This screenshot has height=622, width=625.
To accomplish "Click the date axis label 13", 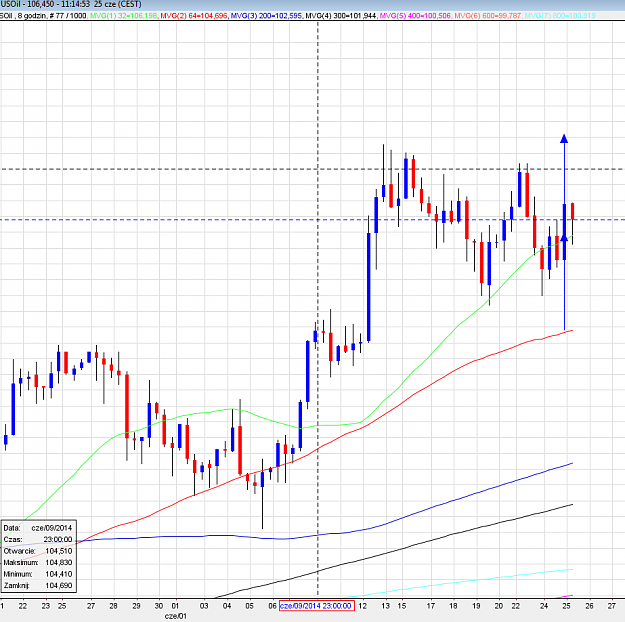I will tap(385, 606).
